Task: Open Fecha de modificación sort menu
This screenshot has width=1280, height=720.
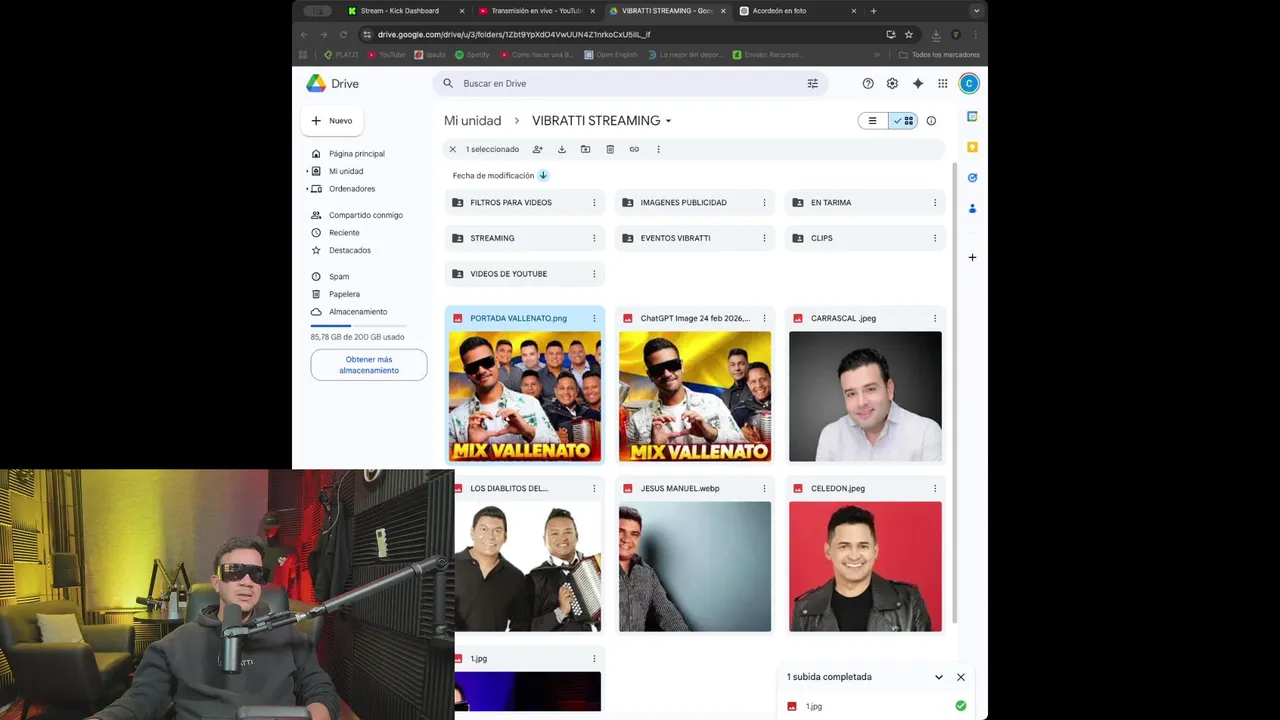Action: (x=493, y=175)
